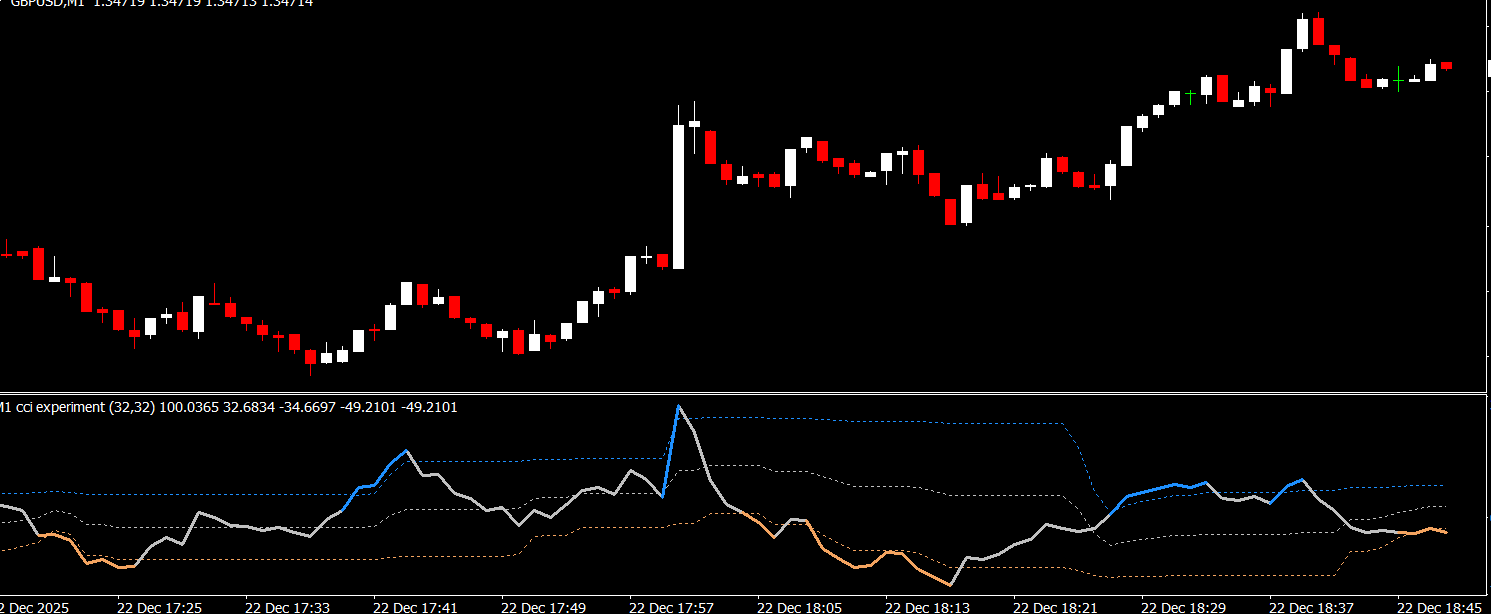Click the last red candle on the chart

tap(1446, 66)
